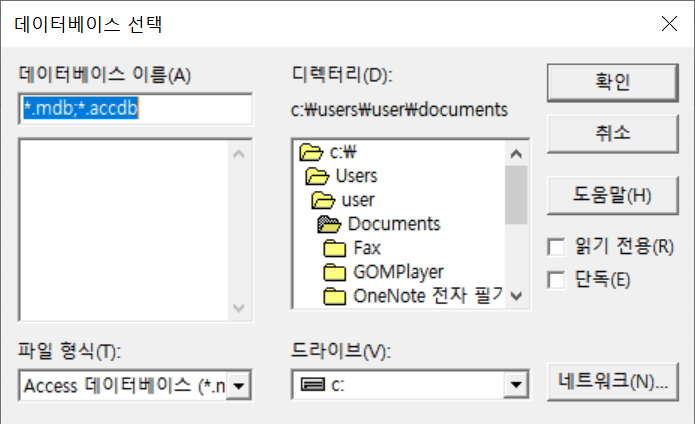695x424 pixels.
Task: Click the GOMPlayer folder icon
Action: pos(335,272)
